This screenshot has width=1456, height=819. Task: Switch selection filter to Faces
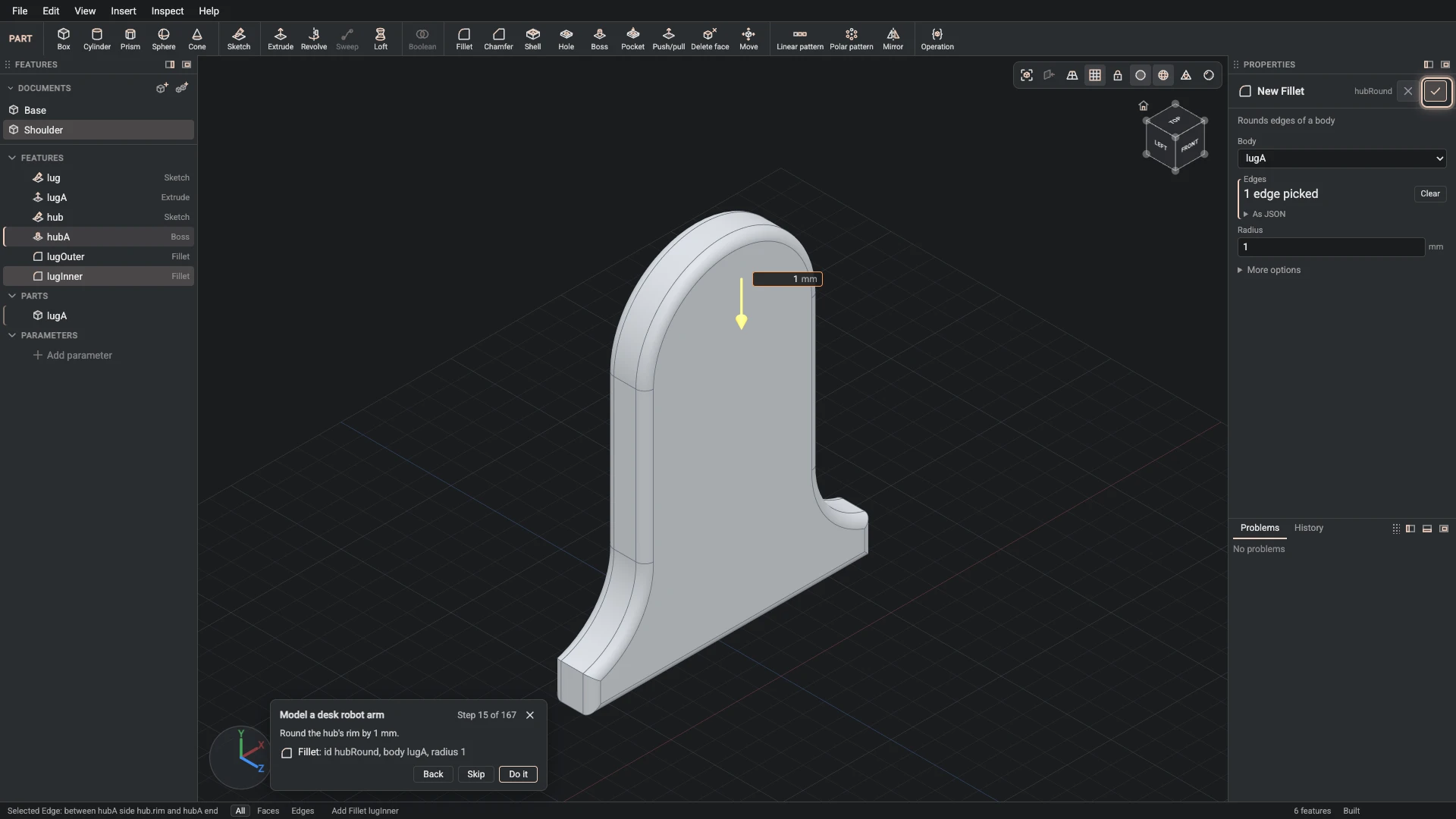[268, 811]
